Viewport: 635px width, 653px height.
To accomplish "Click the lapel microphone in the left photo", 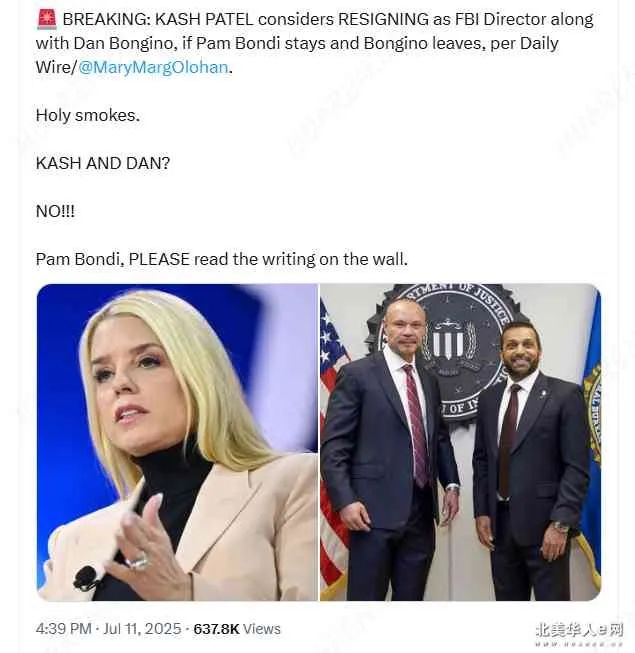I will [85, 578].
